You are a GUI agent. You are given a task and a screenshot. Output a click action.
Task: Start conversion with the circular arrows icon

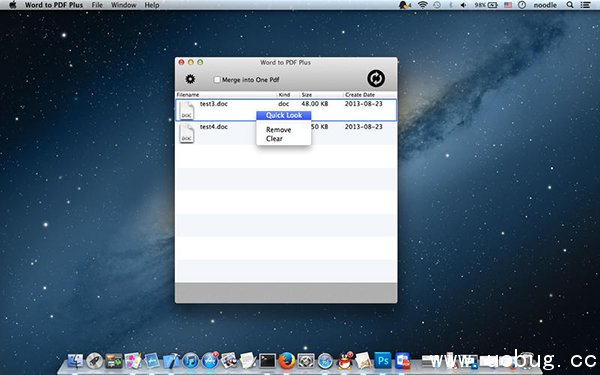376,78
